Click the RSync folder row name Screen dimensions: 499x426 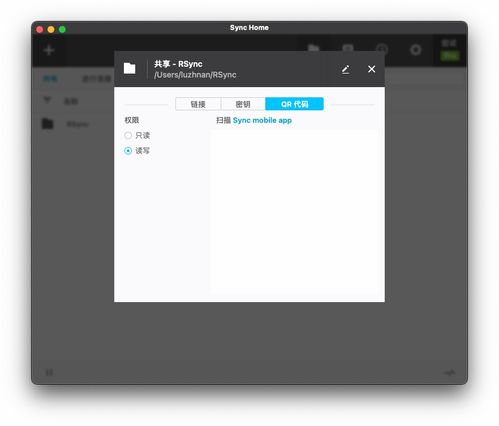pyautogui.click(x=77, y=124)
